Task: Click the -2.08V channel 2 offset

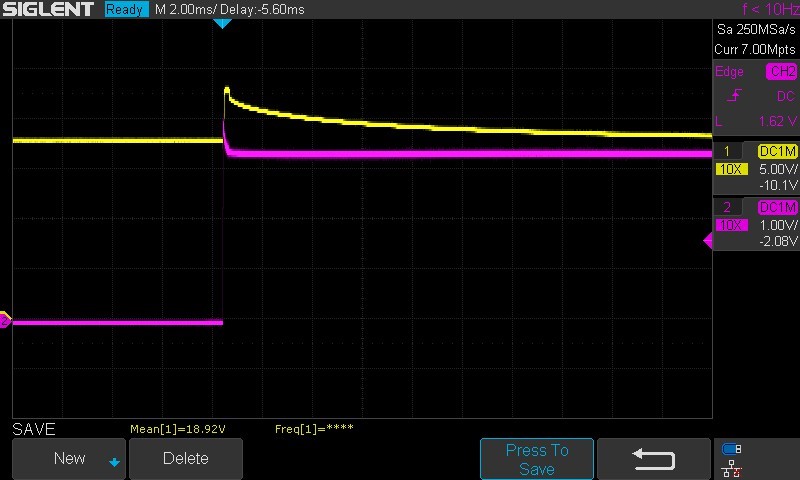Action: (x=778, y=241)
